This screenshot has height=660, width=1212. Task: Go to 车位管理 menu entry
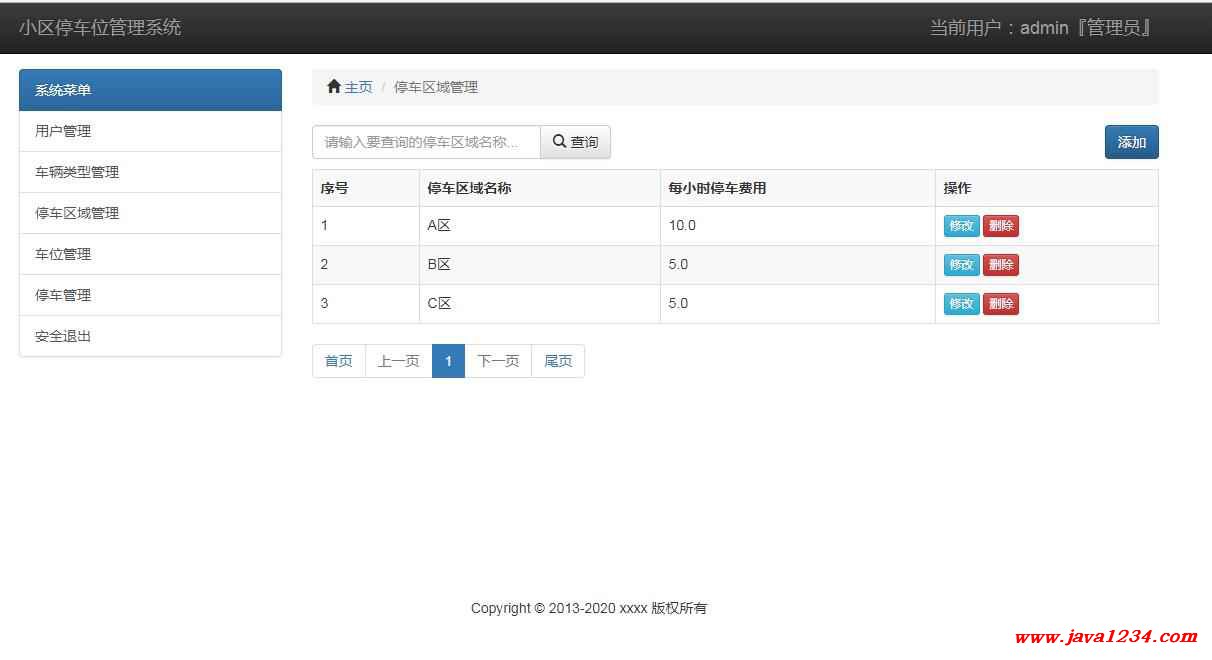(x=150, y=254)
